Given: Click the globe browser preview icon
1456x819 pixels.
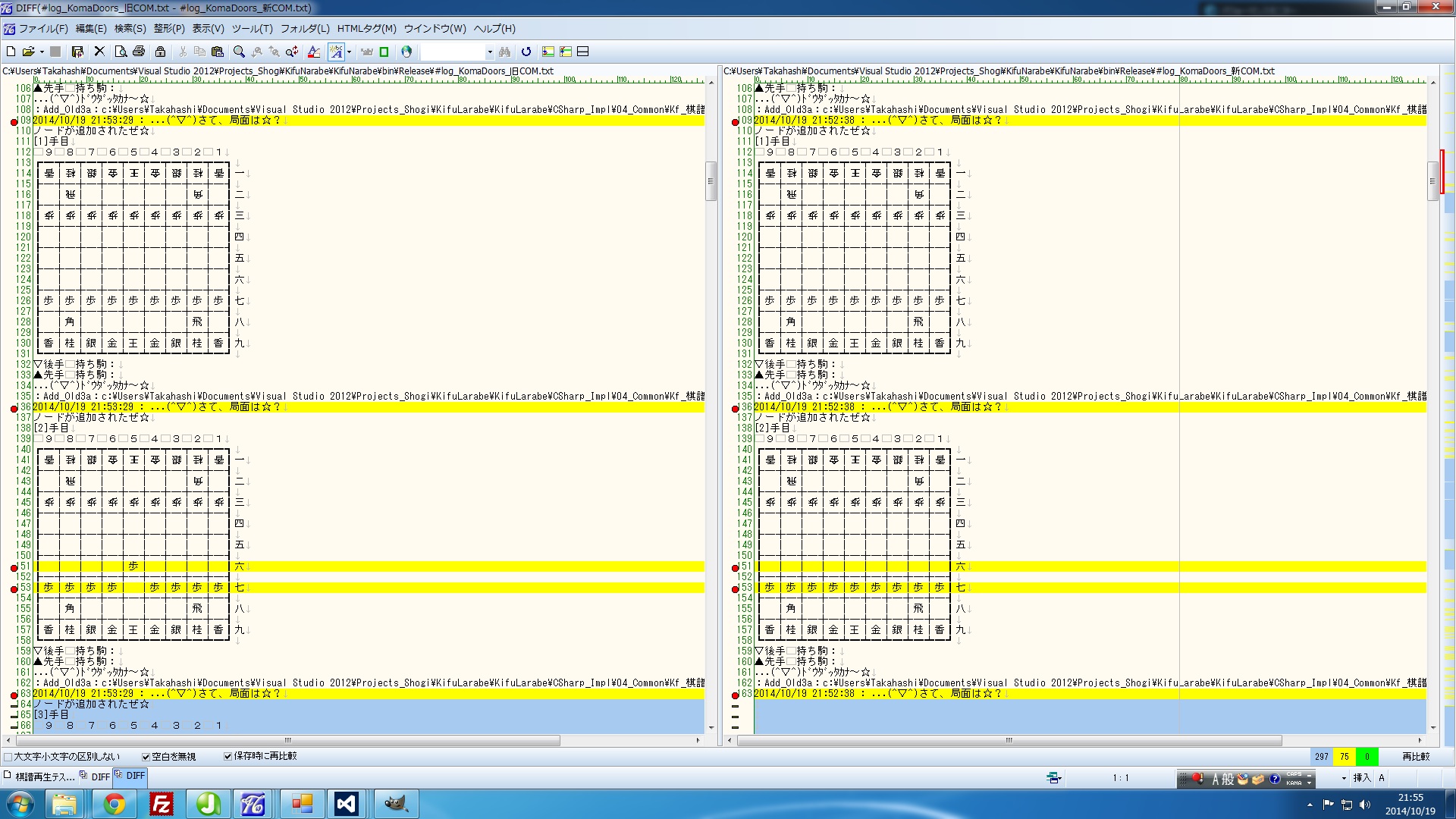Looking at the screenshot, I should point(406,52).
